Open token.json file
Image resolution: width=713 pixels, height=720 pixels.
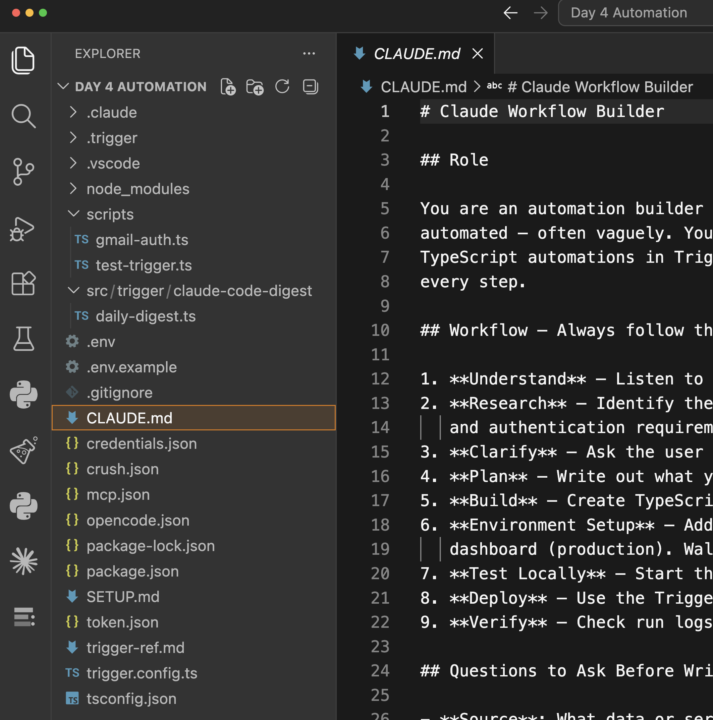pos(194,622)
